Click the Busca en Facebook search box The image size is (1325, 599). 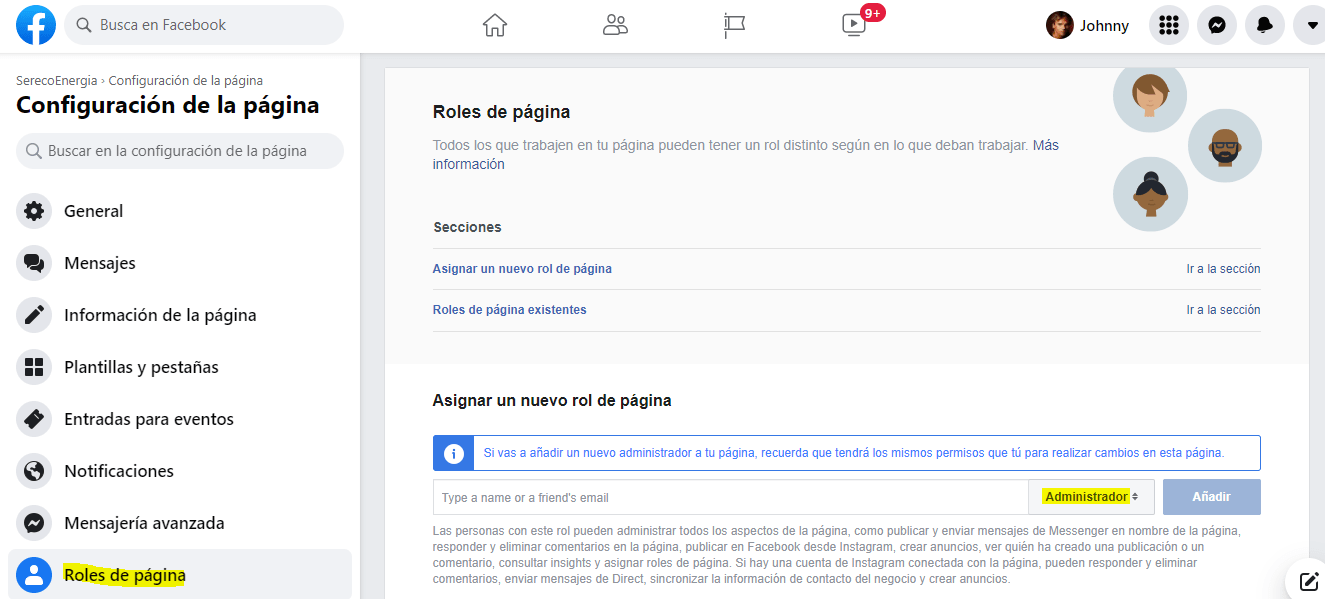point(204,25)
